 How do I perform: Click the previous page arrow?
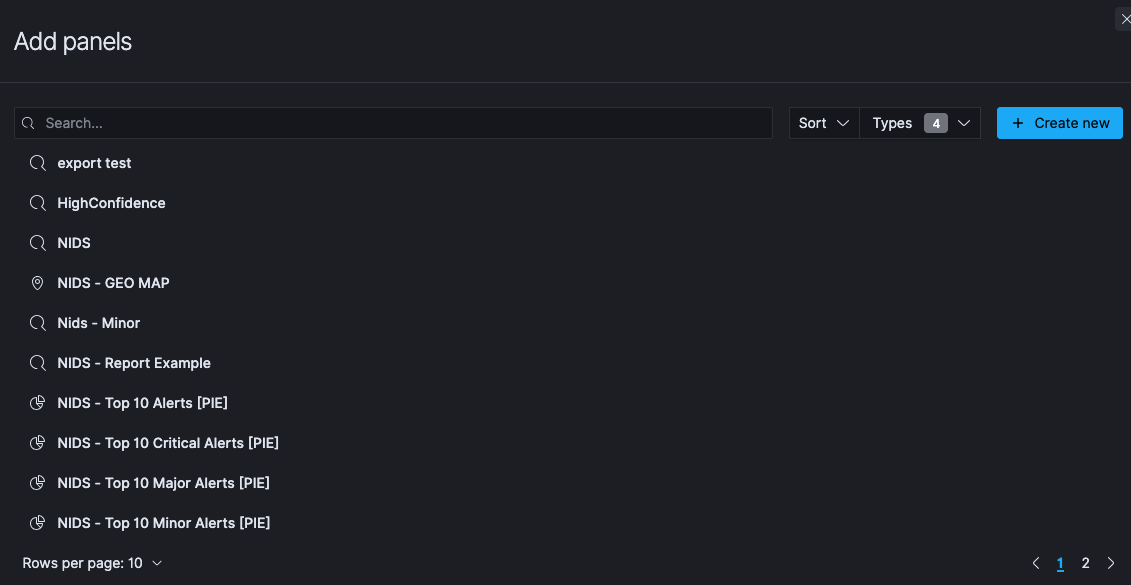[x=1035, y=563]
